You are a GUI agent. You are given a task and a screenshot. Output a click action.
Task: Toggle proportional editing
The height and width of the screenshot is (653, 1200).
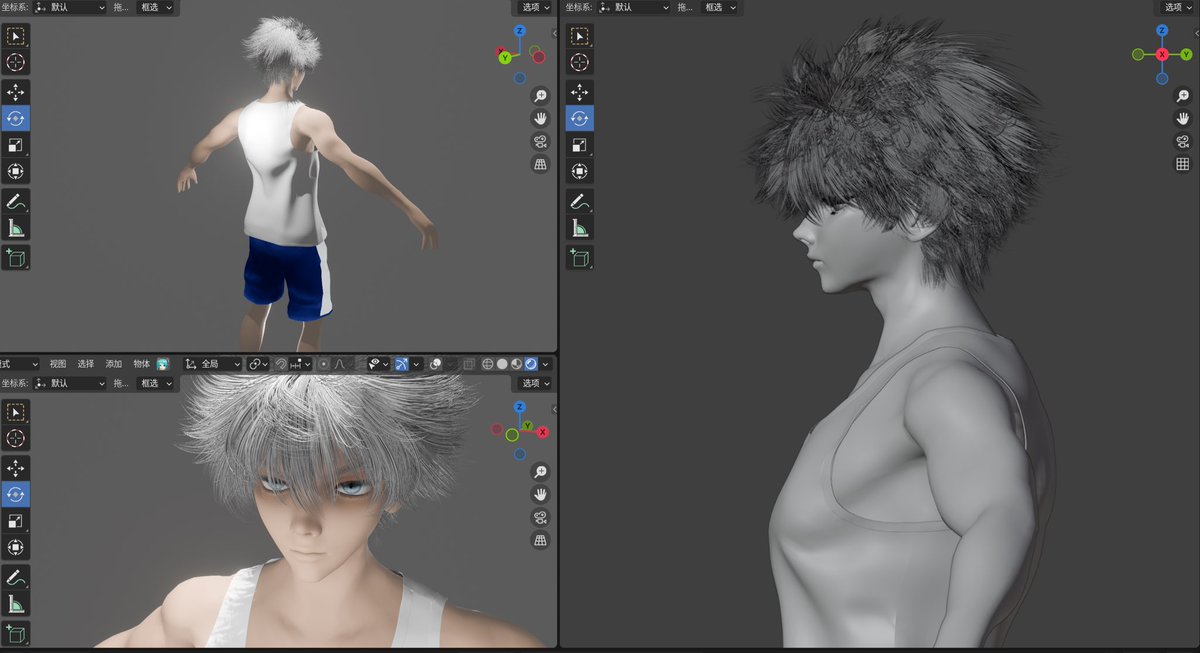(324, 364)
